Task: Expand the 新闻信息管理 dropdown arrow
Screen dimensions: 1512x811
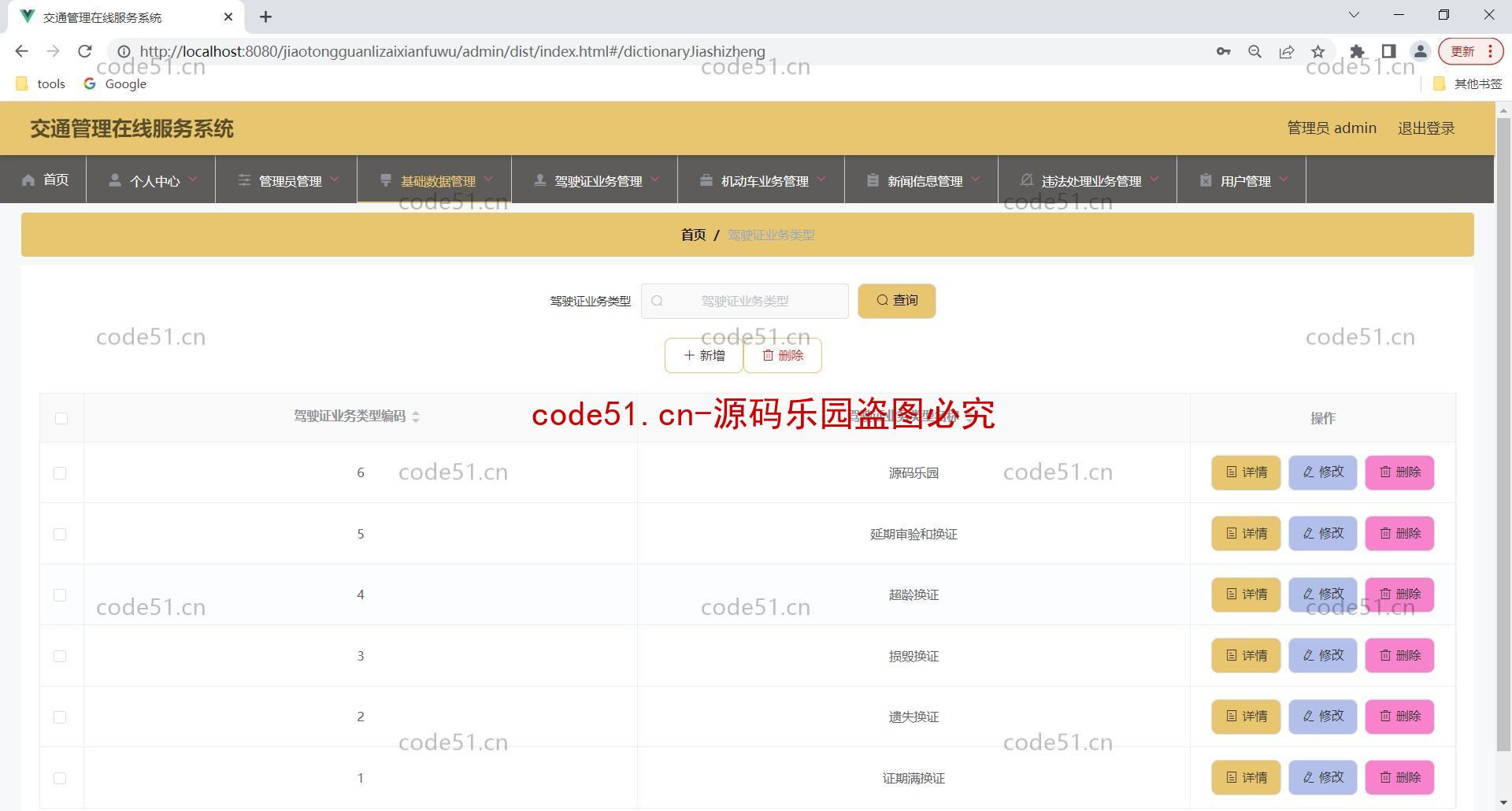Action: coord(976,180)
